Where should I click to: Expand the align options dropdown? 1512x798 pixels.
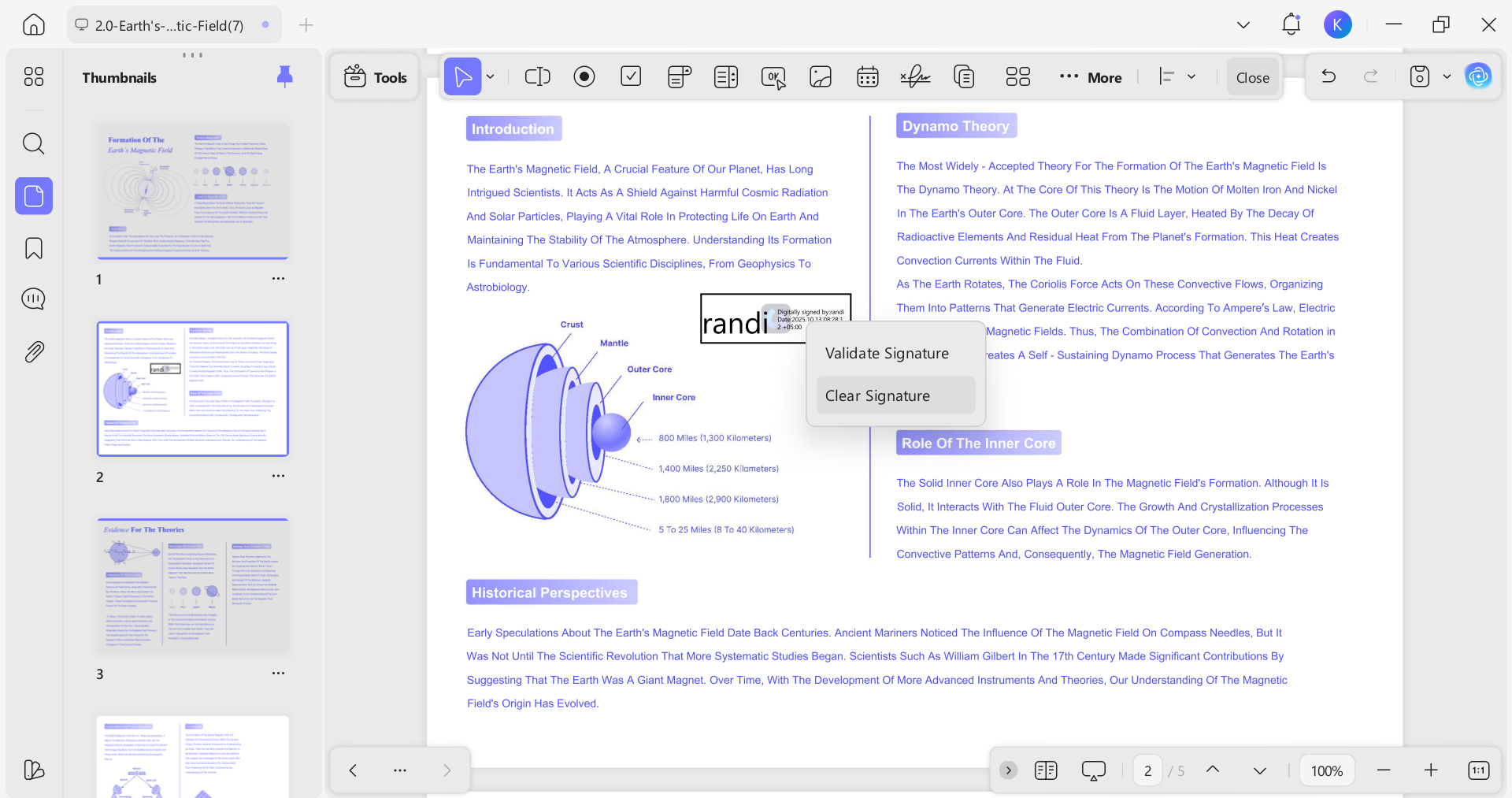1191,76
